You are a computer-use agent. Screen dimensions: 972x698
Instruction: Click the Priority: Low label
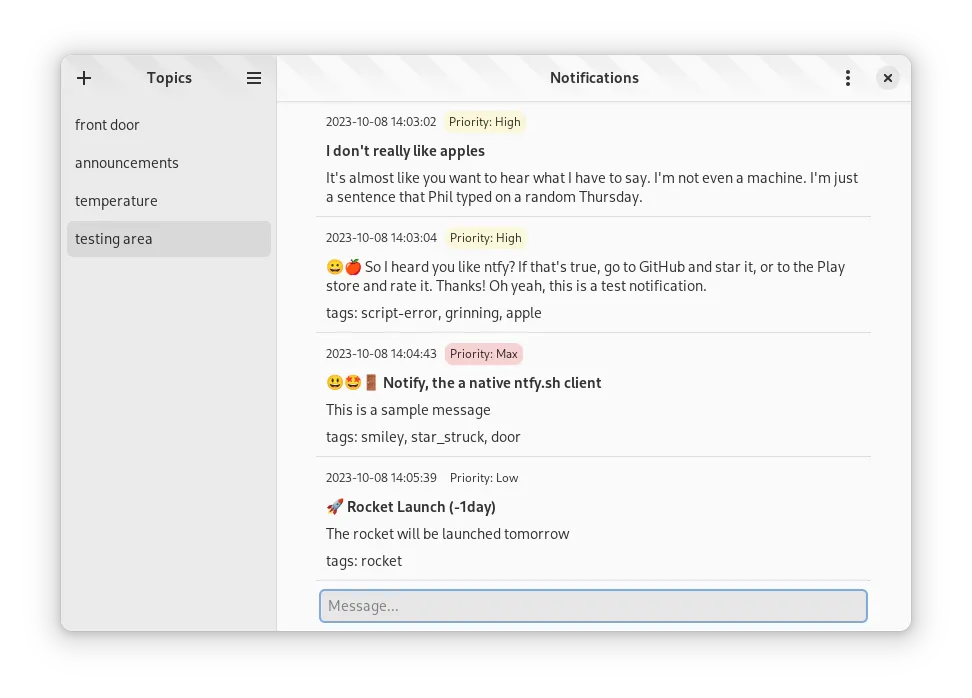pos(484,477)
